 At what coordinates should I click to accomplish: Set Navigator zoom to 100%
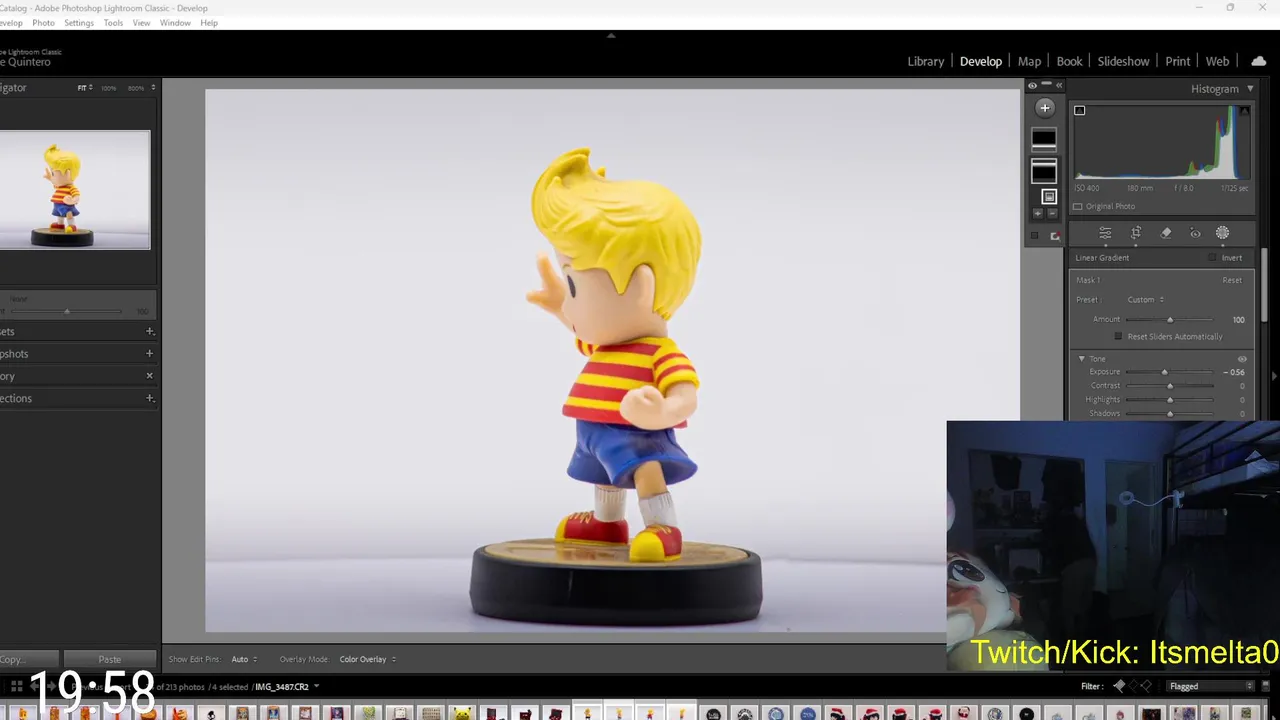pyautogui.click(x=108, y=88)
